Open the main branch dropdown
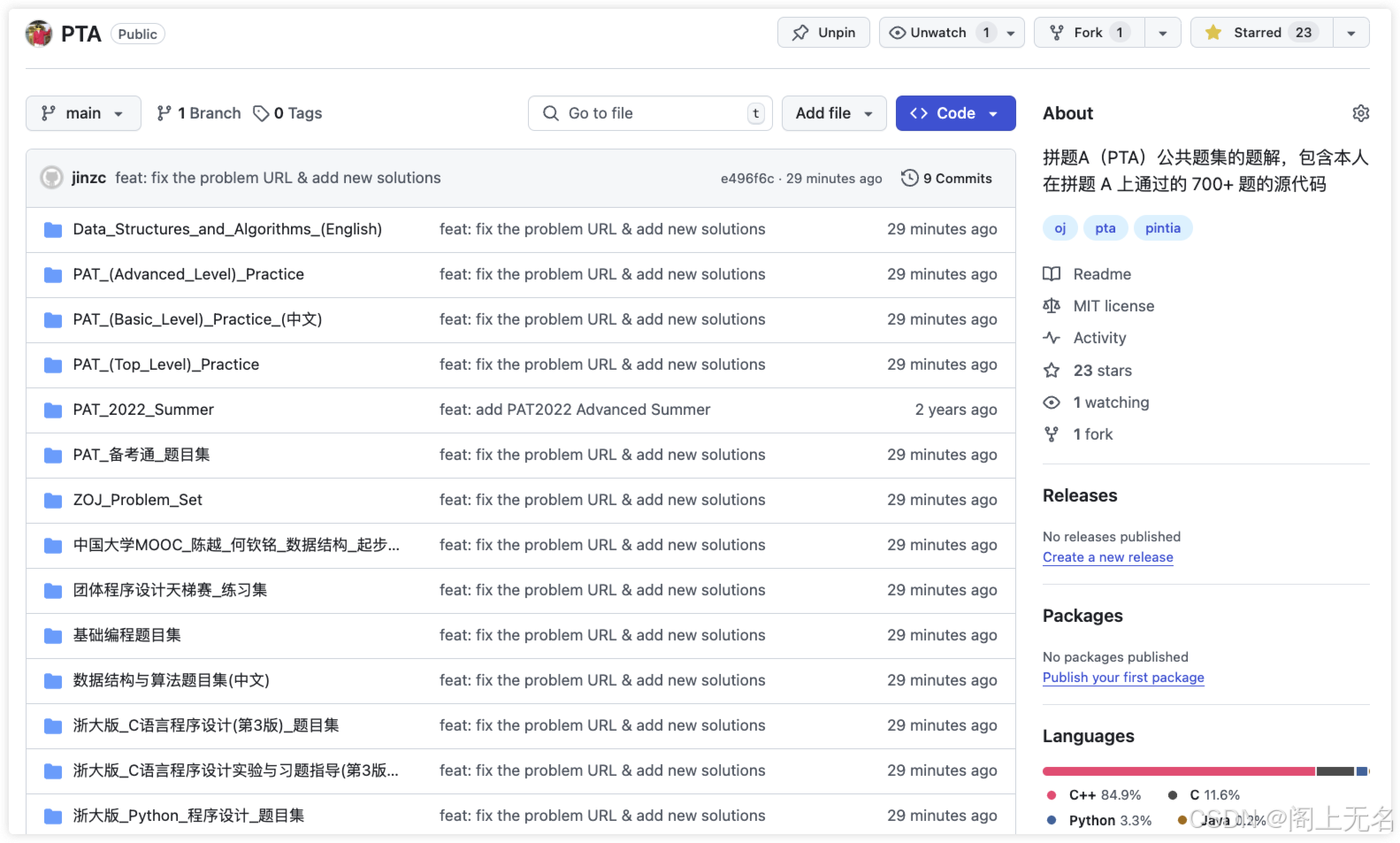This screenshot has height=843, width=1400. pos(83,113)
